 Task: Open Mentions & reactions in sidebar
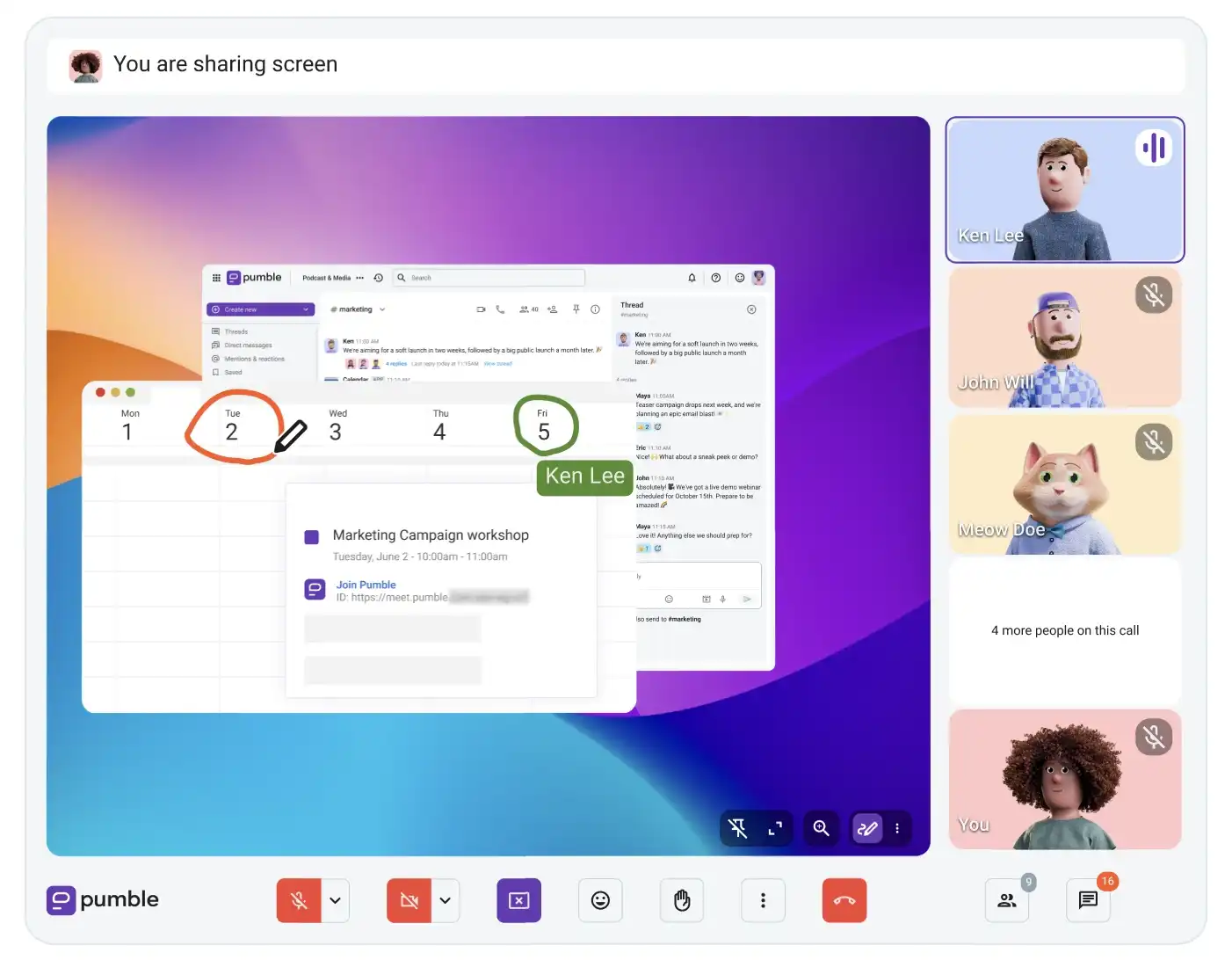click(254, 359)
